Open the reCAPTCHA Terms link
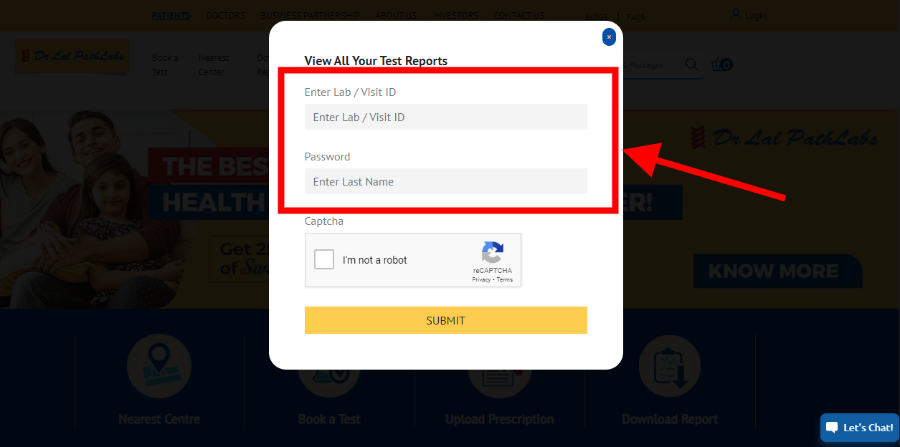 pyautogui.click(x=505, y=279)
